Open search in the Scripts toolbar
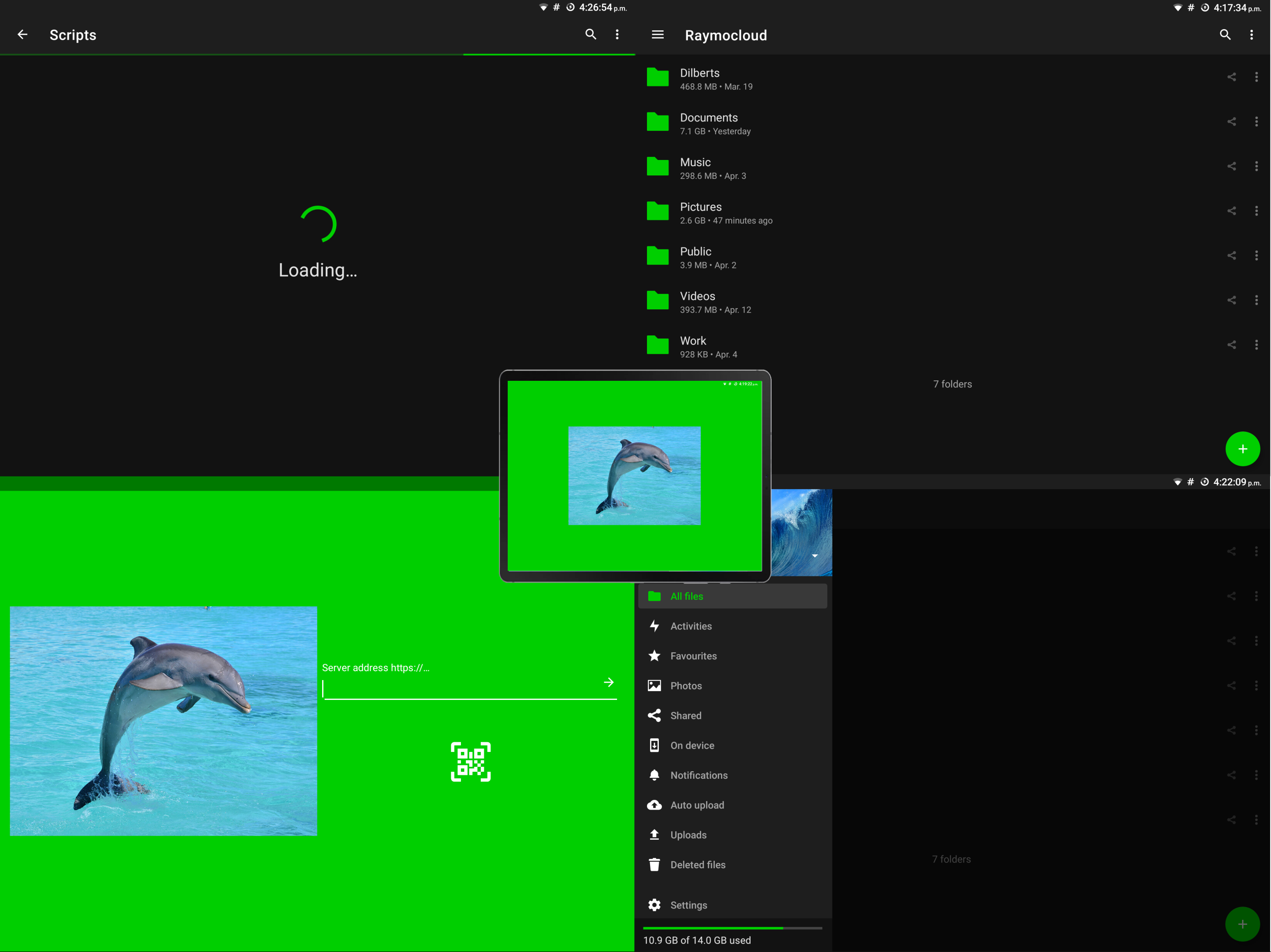Viewport: 1271px width, 952px height. 590,34
